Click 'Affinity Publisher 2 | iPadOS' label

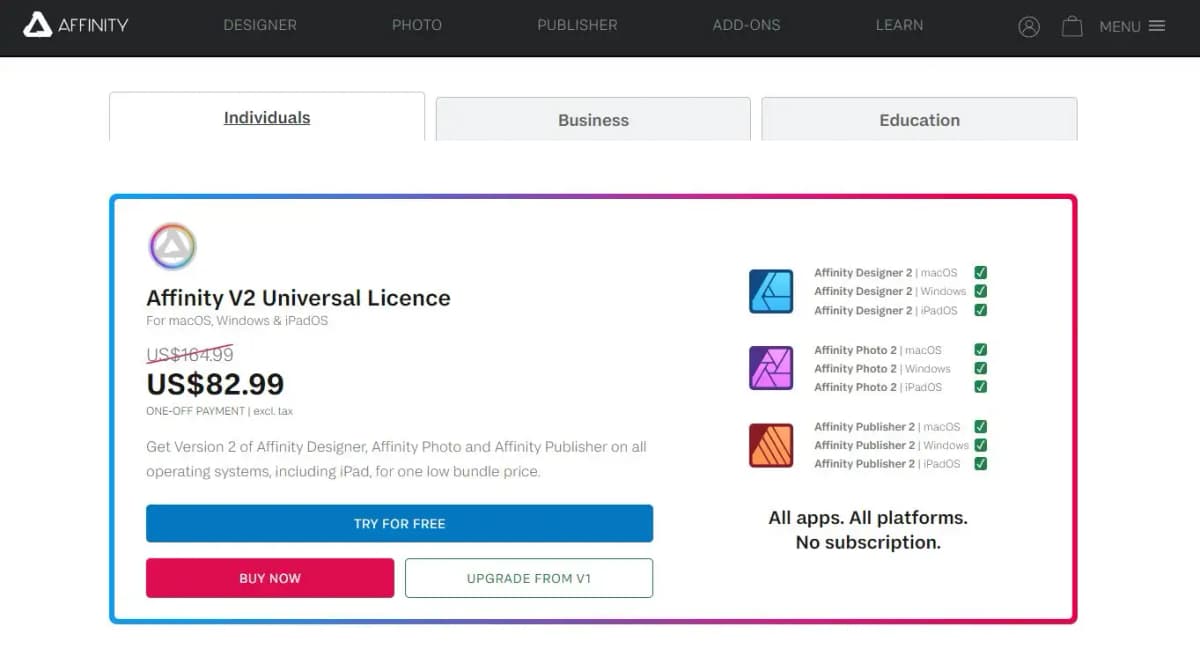887,464
